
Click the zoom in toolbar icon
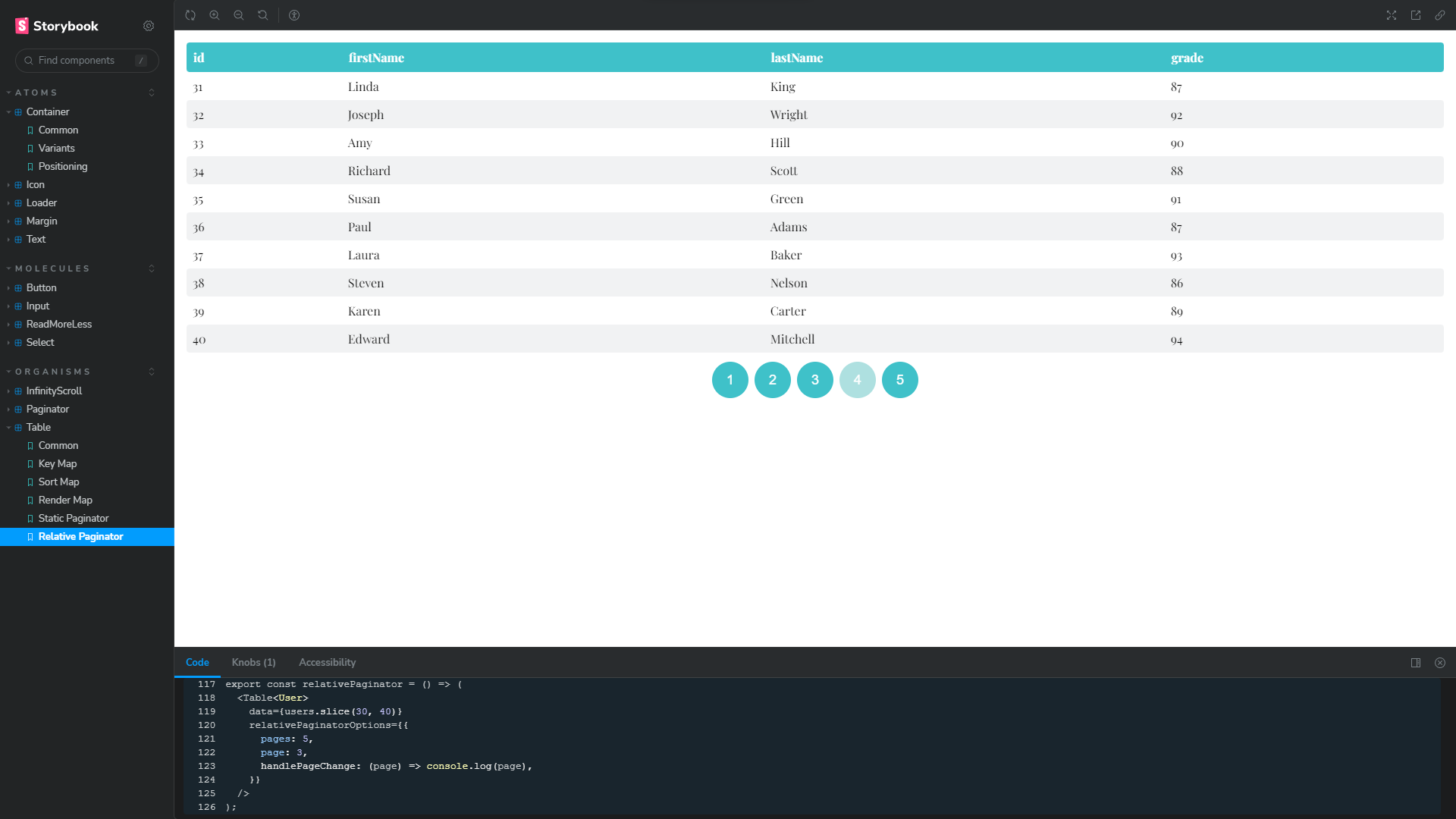pyautogui.click(x=215, y=15)
